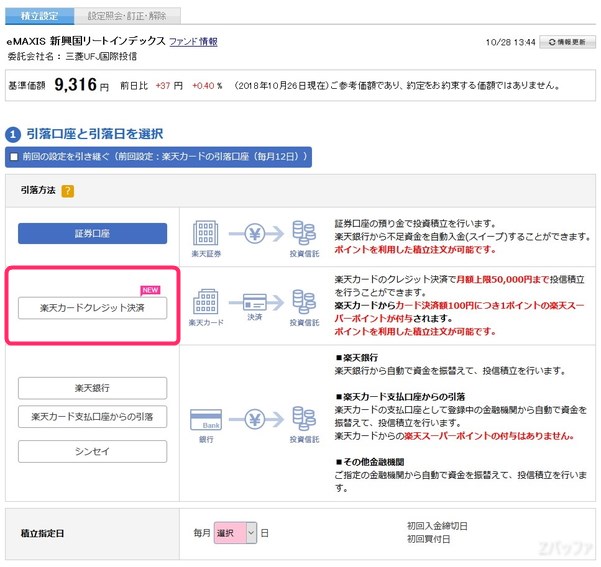This screenshot has height=567, width=601.
Task: Click the yen circle icon in 証券口座 row
Action: [255, 233]
